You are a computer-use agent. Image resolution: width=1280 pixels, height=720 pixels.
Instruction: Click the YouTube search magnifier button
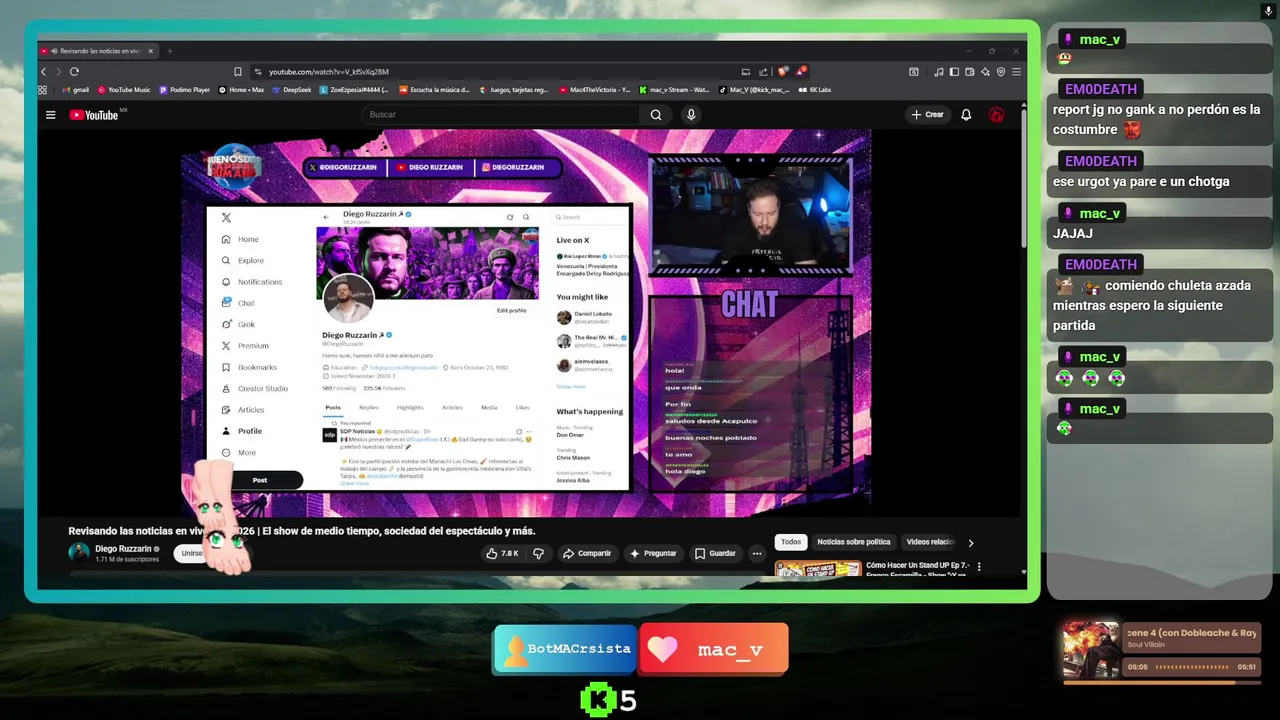pos(656,115)
